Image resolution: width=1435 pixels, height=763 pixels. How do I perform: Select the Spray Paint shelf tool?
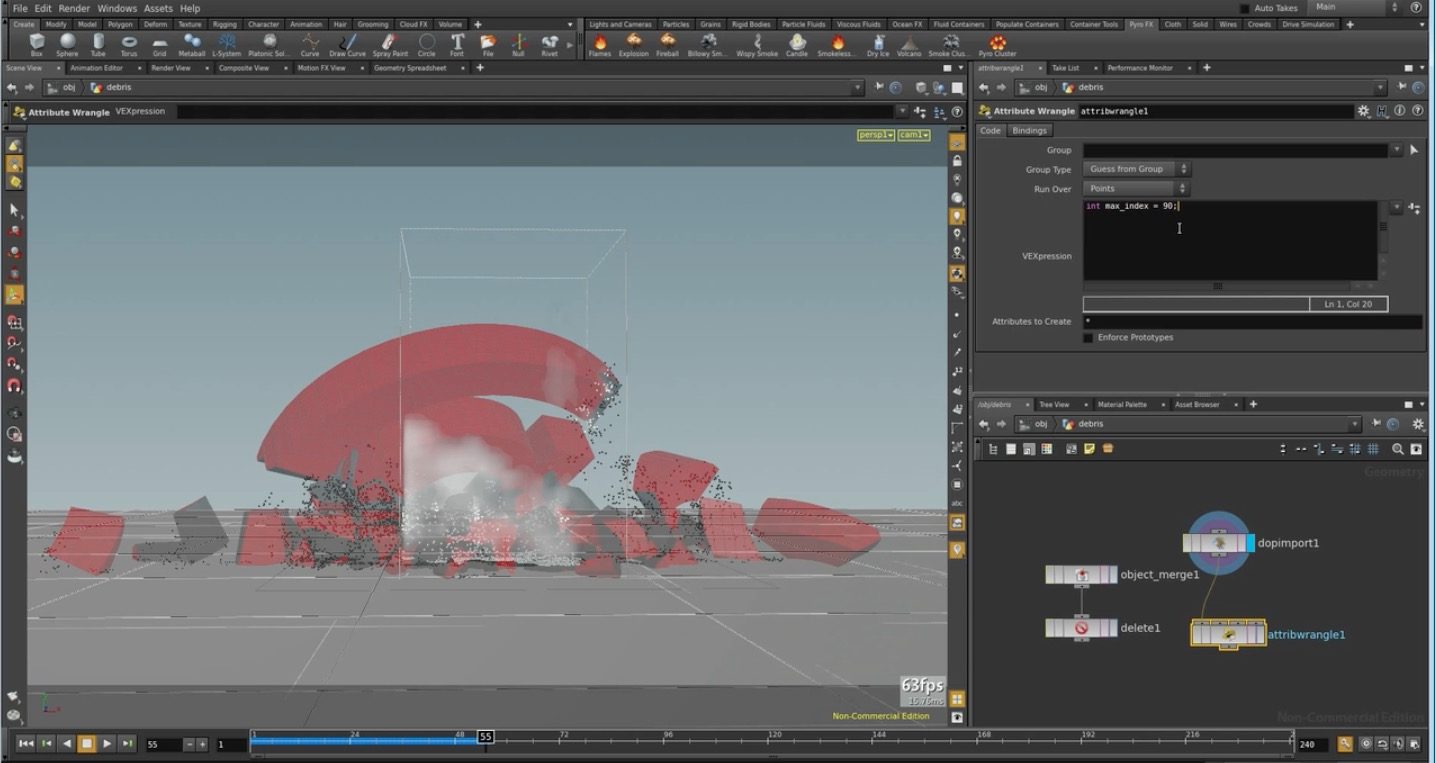pos(390,45)
